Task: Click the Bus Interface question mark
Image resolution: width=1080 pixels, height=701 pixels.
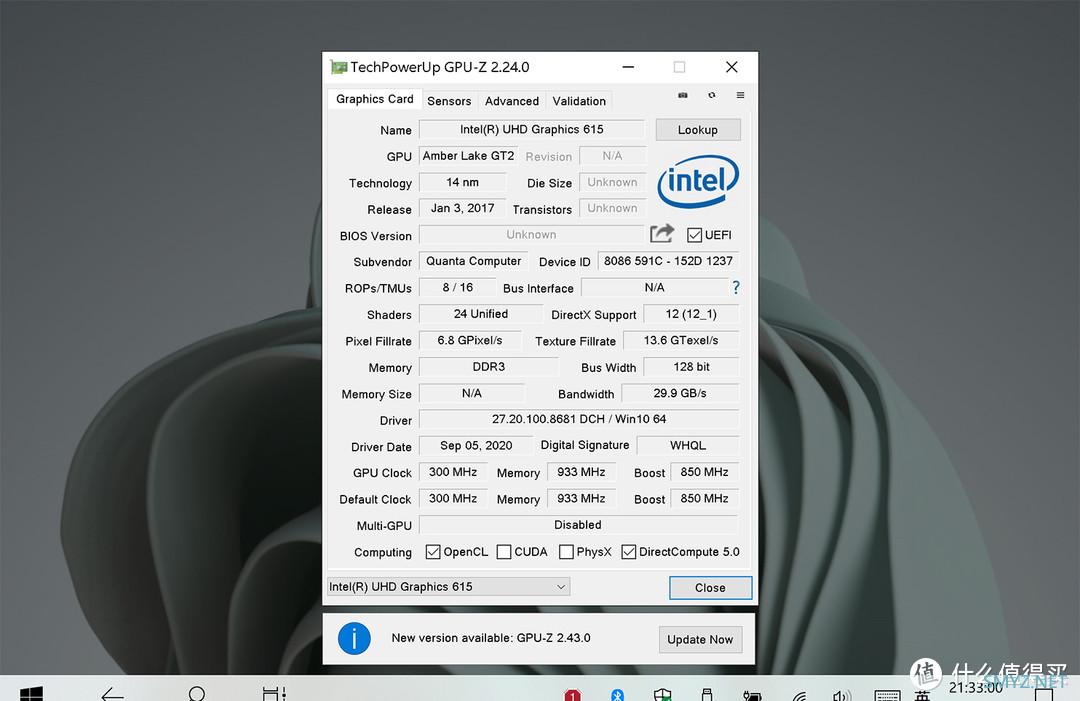Action: [736, 287]
